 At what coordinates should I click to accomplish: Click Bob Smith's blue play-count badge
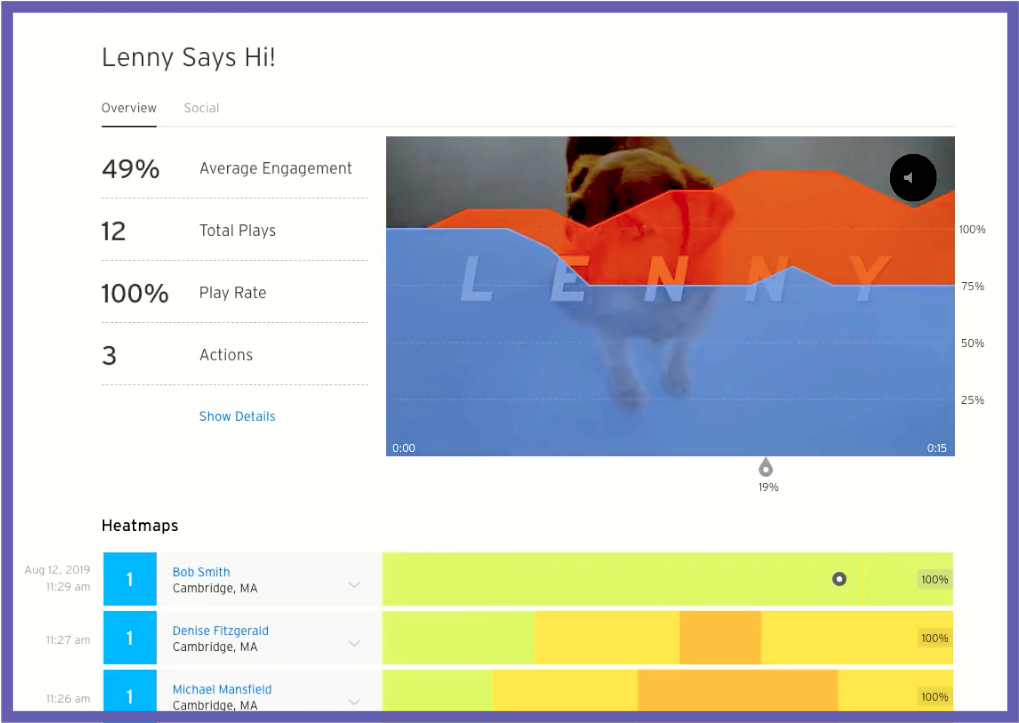(129, 578)
